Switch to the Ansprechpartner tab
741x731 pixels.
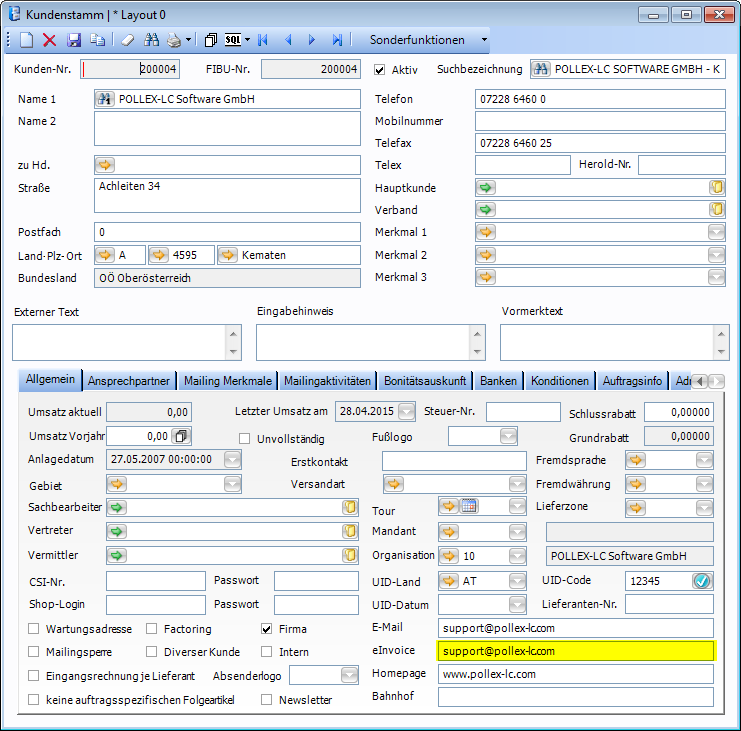[129, 381]
